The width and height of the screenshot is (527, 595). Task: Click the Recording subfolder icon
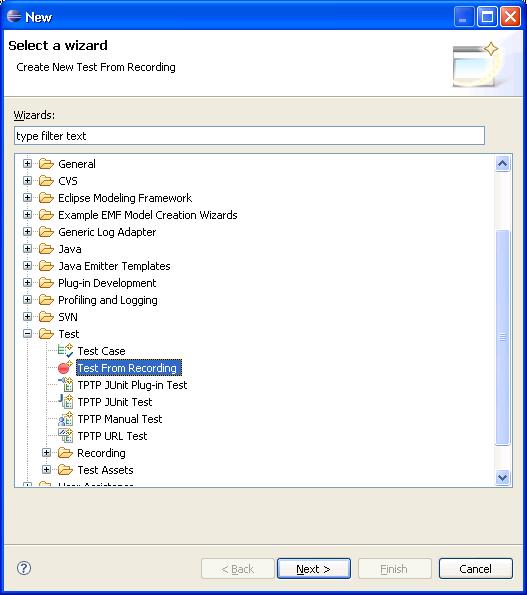pyautogui.click(x=65, y=453)
